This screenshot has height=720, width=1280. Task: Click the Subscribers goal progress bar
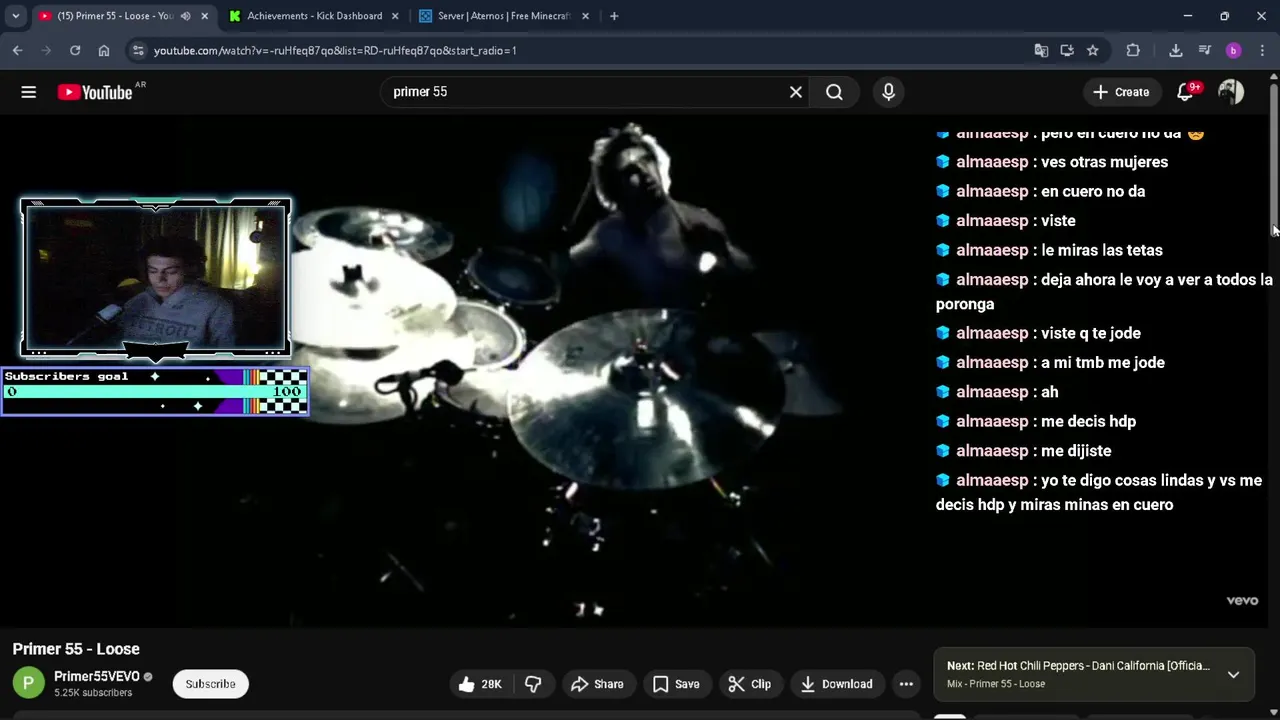(155, 391)
